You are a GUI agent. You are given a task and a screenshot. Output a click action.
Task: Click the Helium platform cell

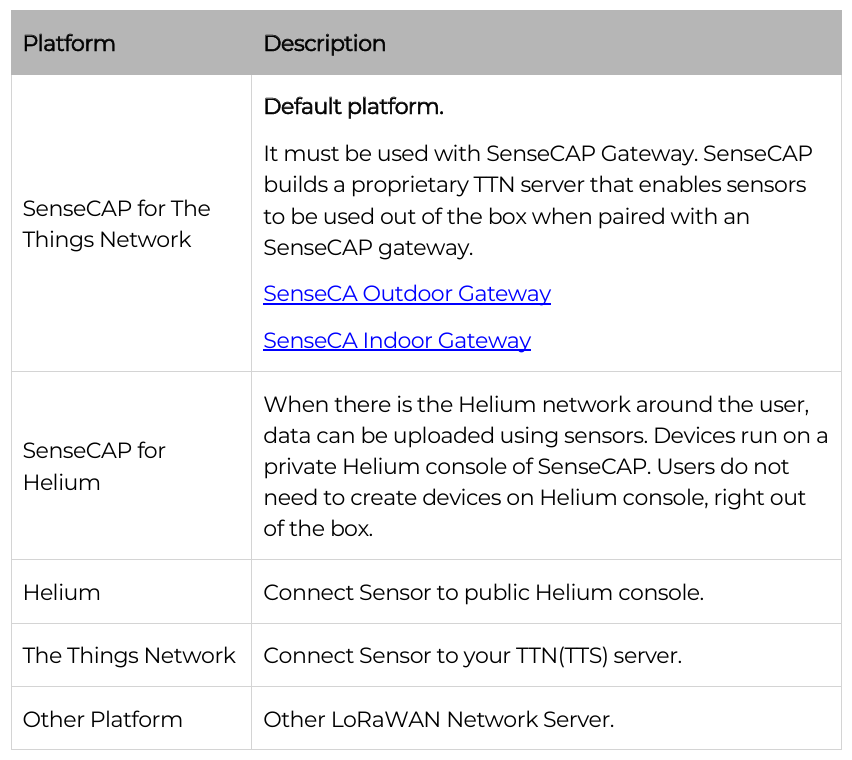131,592
